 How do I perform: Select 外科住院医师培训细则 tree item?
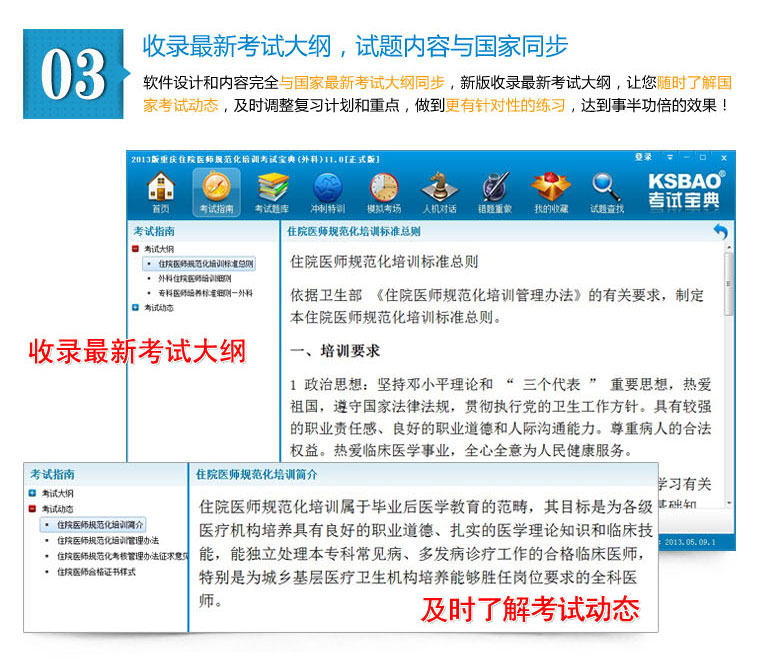point(195,279)
